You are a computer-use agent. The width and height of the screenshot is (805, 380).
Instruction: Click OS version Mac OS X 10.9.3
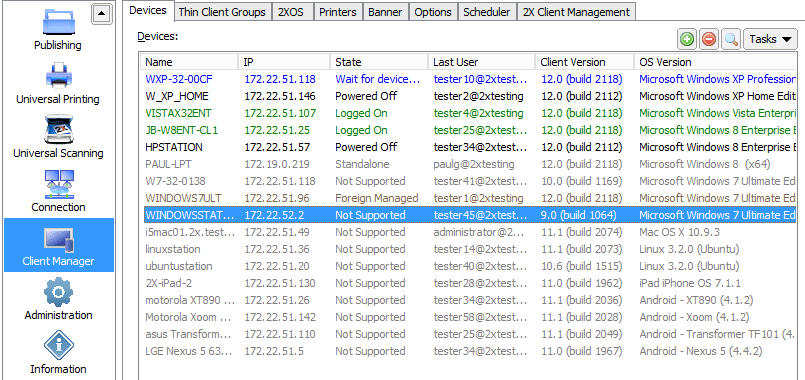pos(679,232)
